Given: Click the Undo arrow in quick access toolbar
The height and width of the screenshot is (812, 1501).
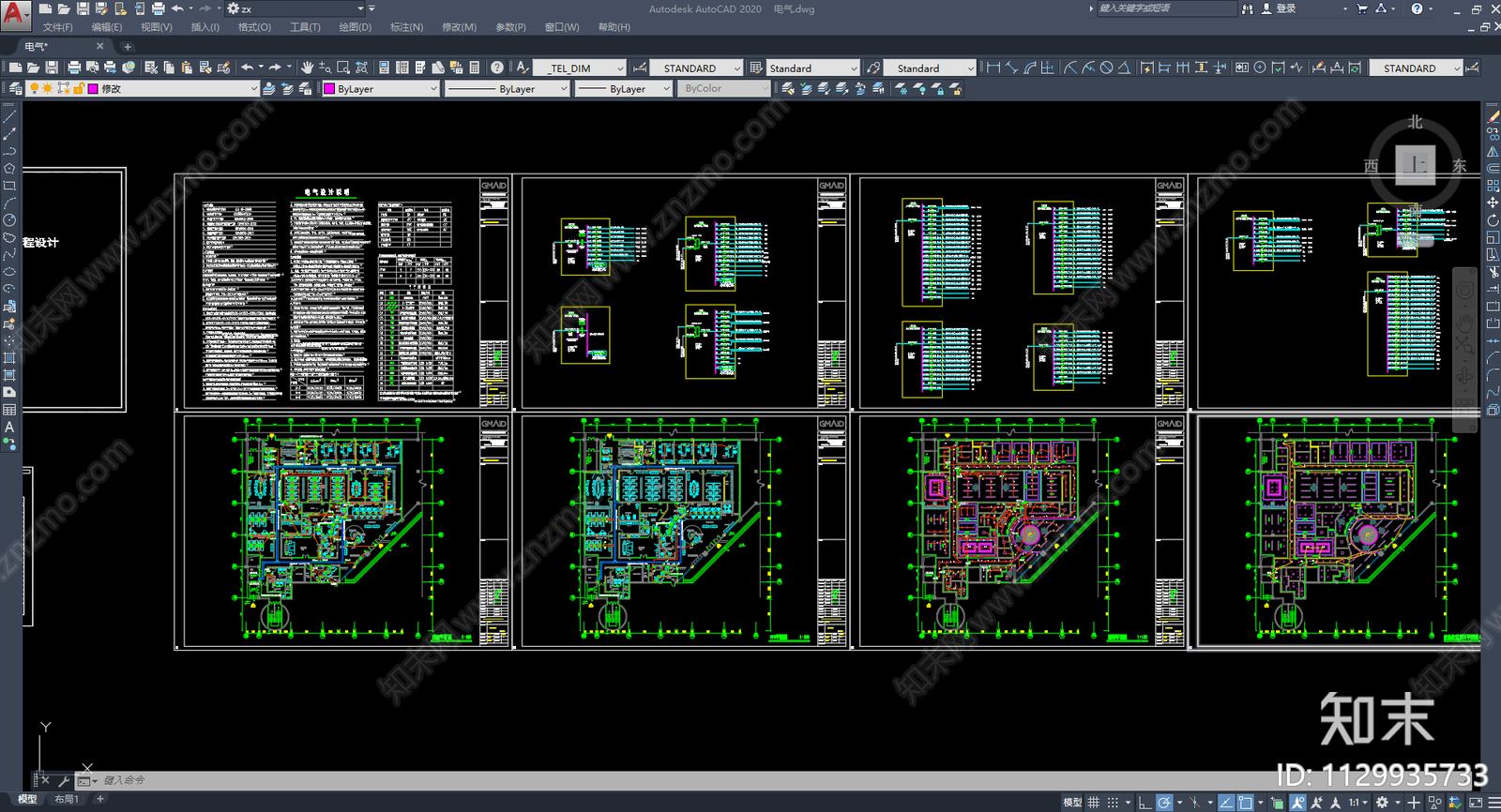Looking at the screenshot, I should pos(177,8).
